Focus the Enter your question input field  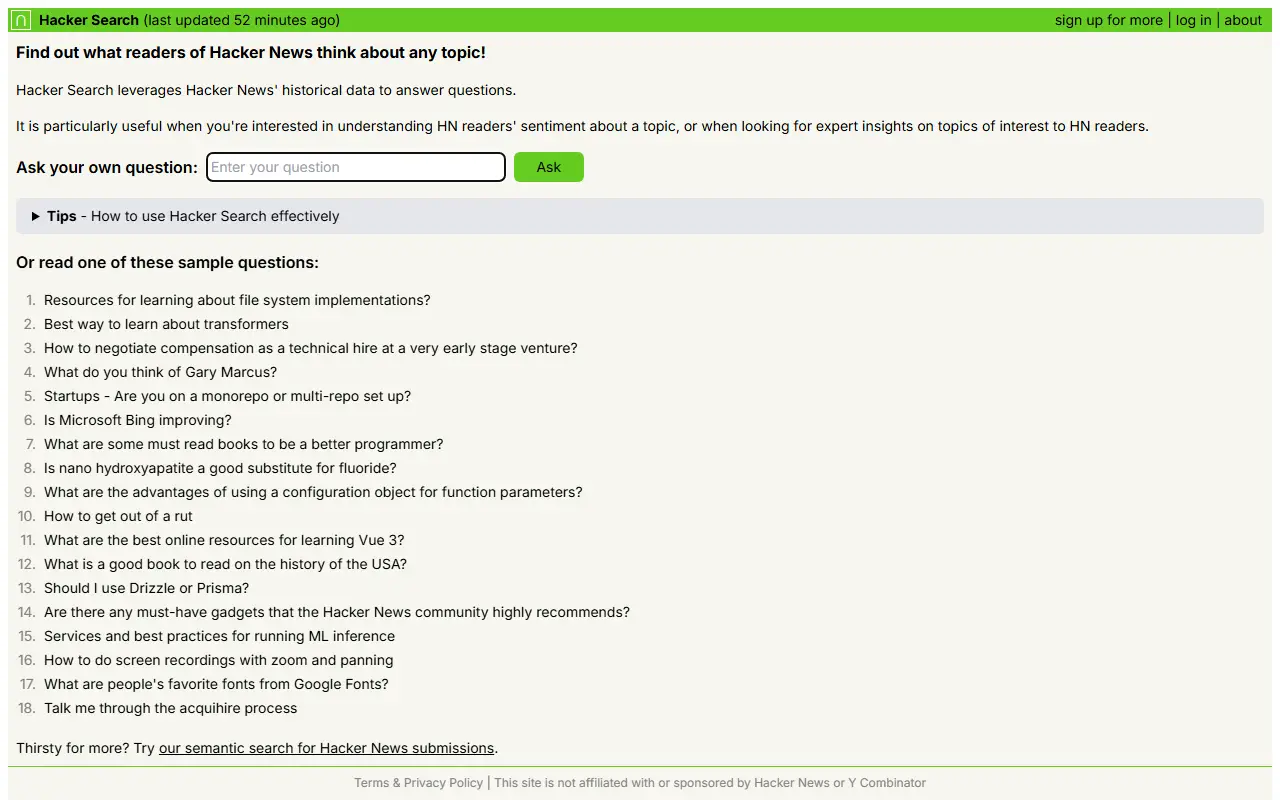pos(356,167)
